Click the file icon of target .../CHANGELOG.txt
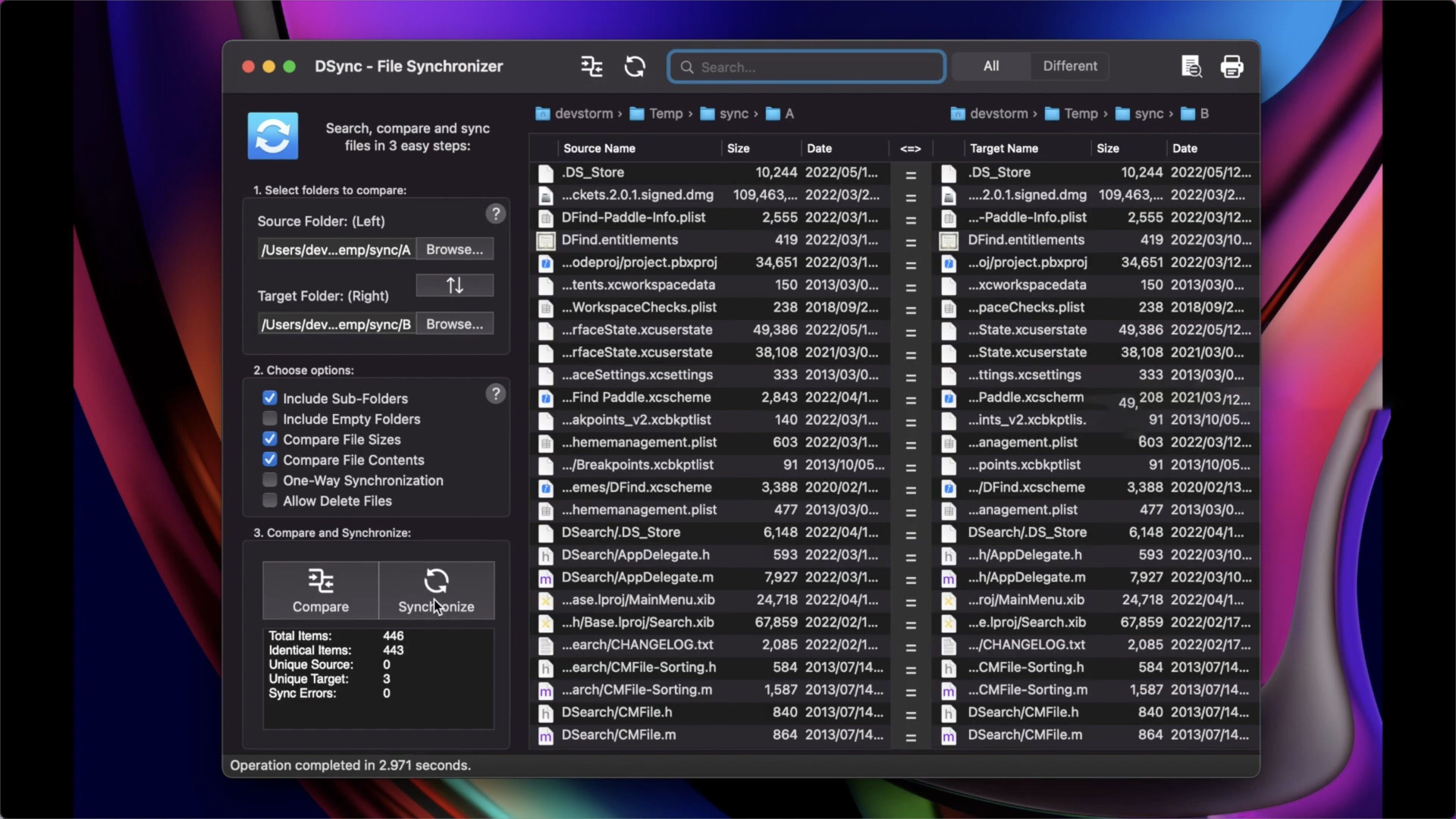1456x819 pixels. (948, 646)
